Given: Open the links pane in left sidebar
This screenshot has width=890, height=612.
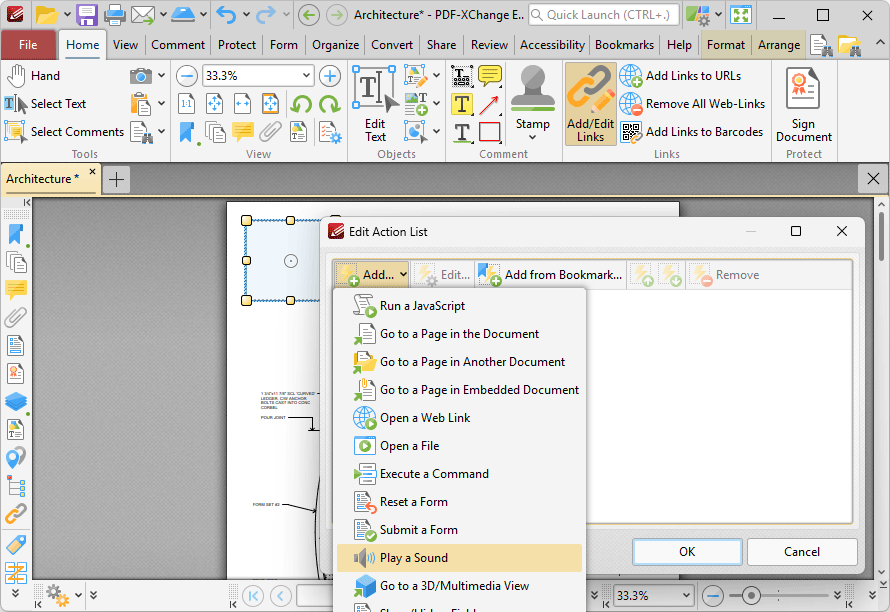Looking at the screenshot, I should 16,516.
